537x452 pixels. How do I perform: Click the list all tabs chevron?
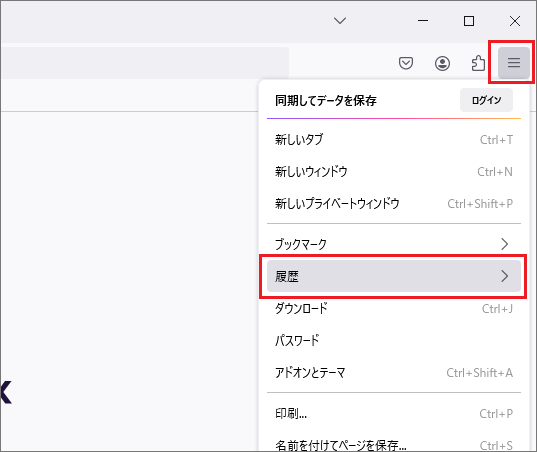pos(340,21)
